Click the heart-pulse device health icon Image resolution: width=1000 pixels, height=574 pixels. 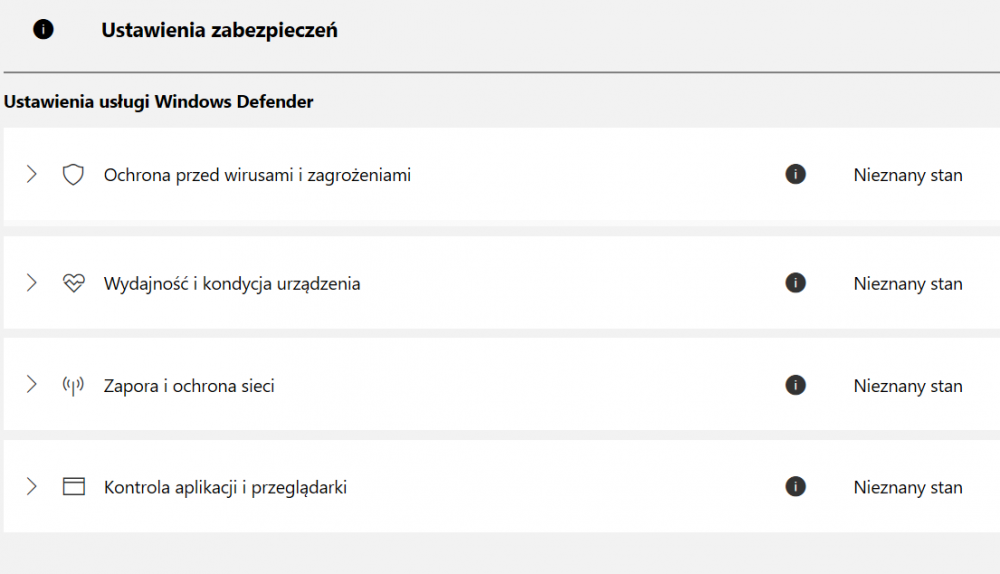73,283
